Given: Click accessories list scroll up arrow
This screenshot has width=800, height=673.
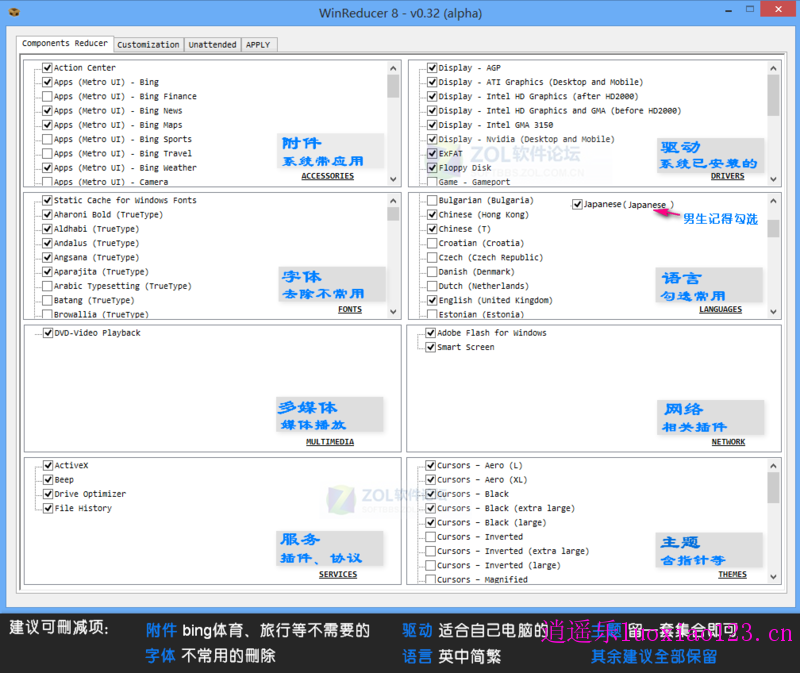Looking at the screenshot, I should click(x=393, y=68).
